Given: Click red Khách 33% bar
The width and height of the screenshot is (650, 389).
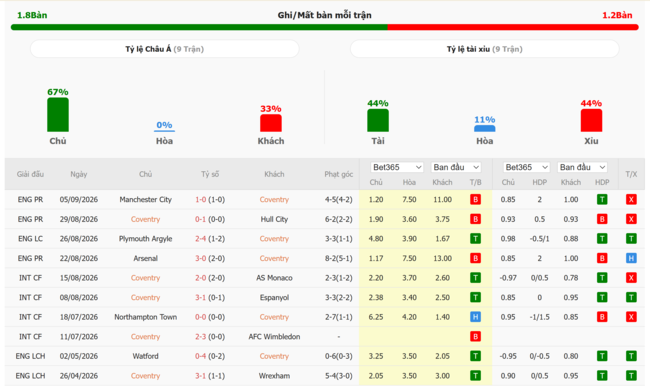Looking at the screenshot, I should tap(271, 123).
